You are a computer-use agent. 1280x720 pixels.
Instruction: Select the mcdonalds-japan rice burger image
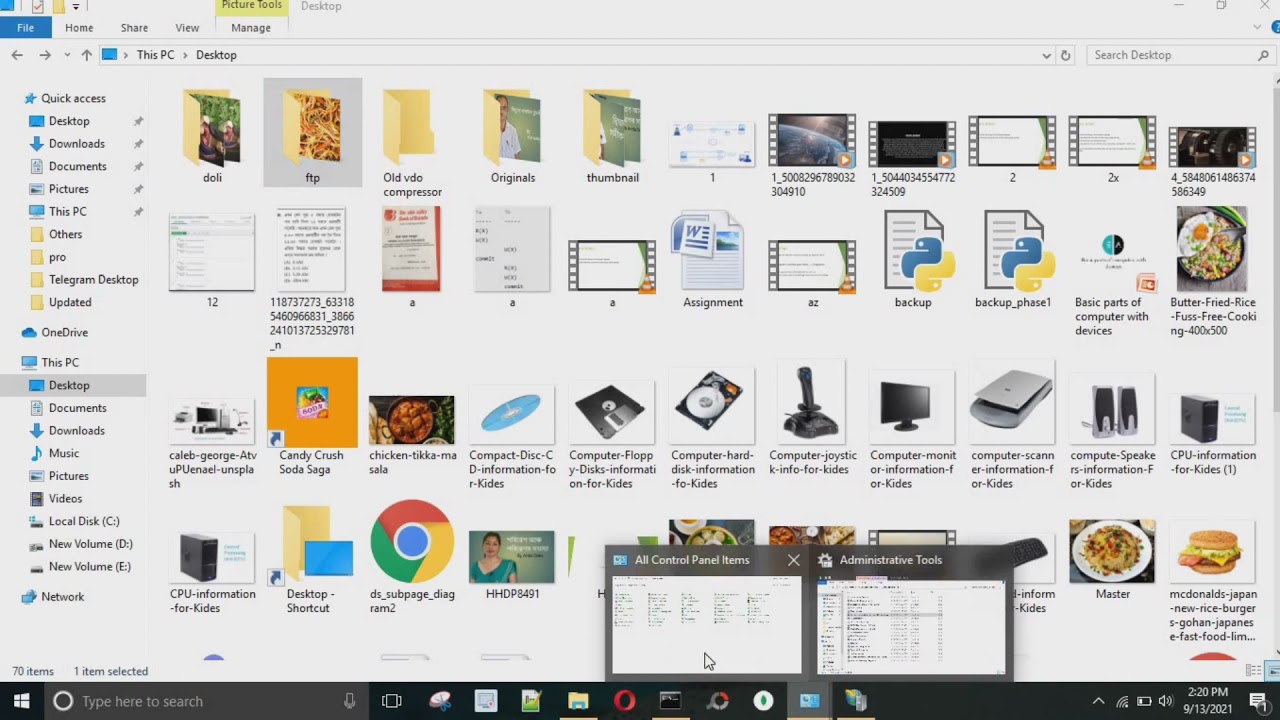[x=1212, y=580]
